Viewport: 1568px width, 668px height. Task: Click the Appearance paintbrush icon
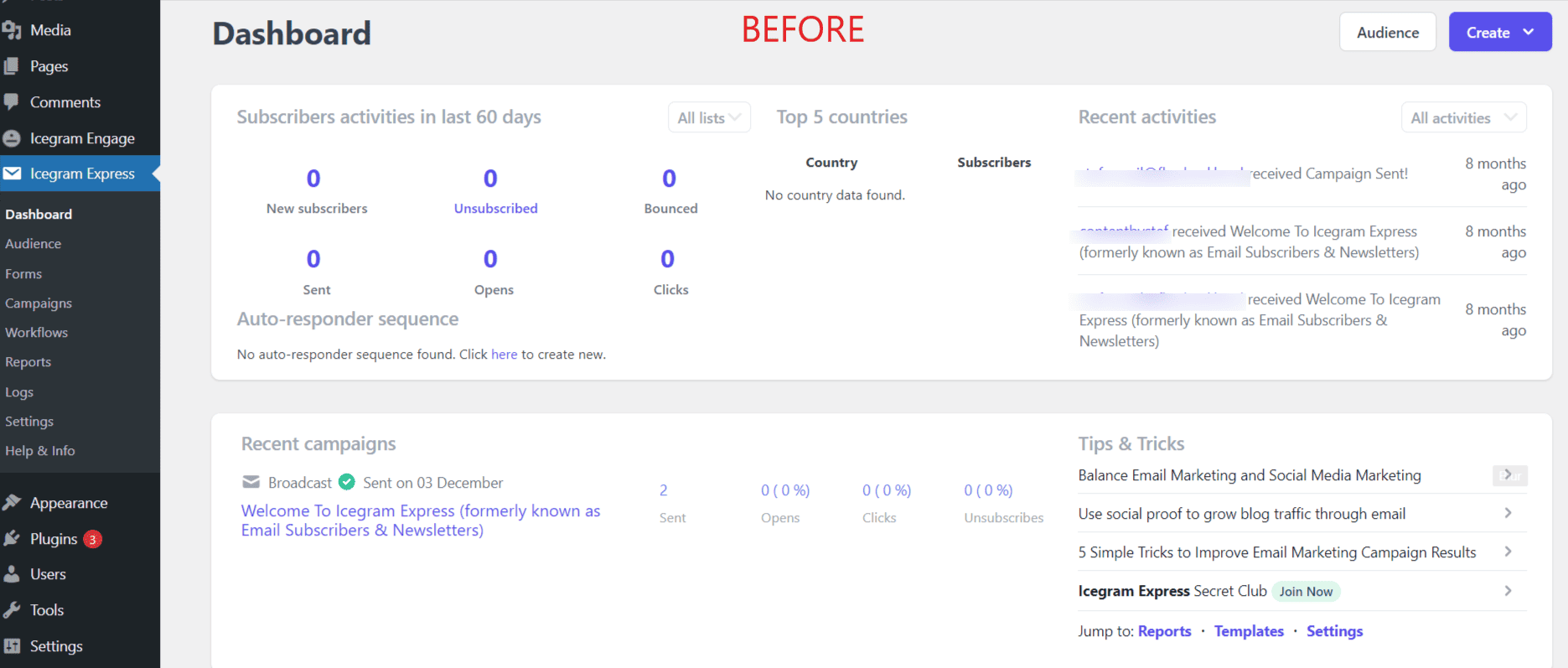coord(12,503)
